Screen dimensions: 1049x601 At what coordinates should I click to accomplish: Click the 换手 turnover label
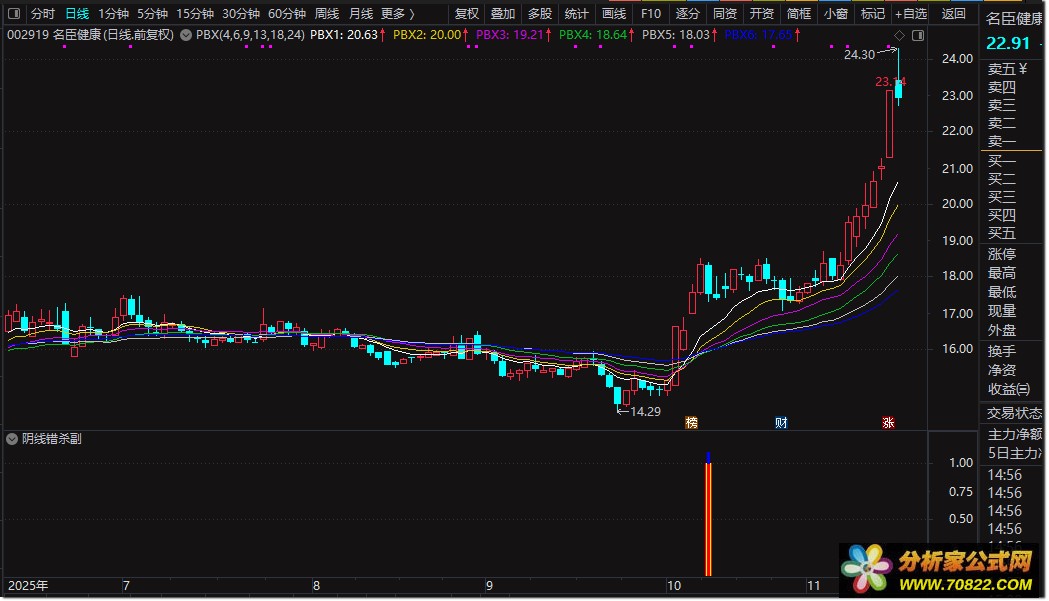point(1002,351)
